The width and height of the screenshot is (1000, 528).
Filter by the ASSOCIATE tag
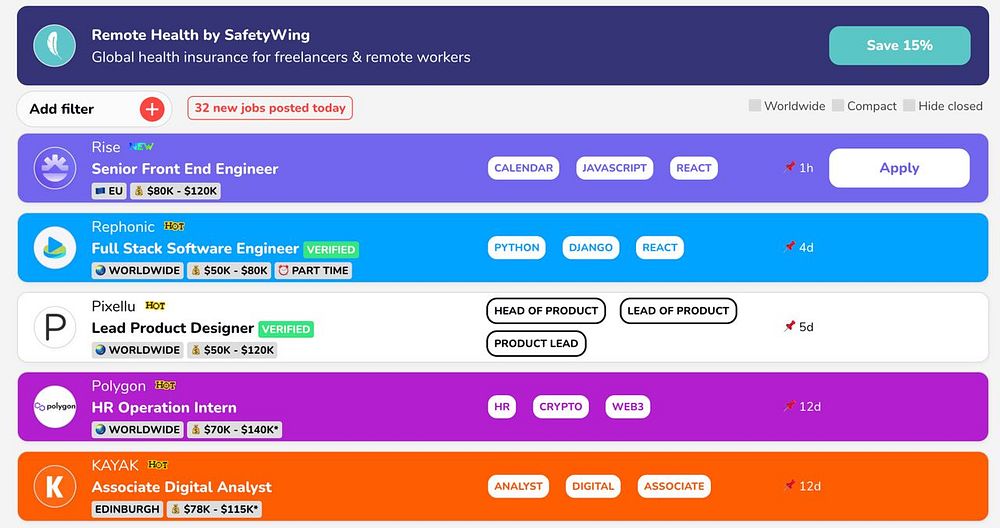pos(673,487)
